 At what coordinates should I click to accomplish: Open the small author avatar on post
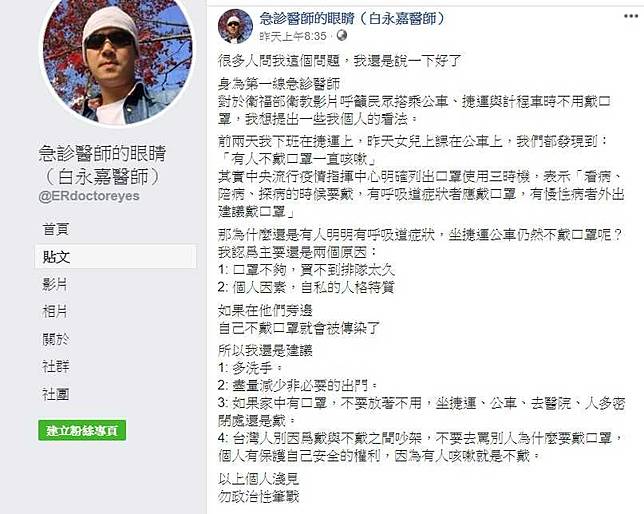coord(235,26)
